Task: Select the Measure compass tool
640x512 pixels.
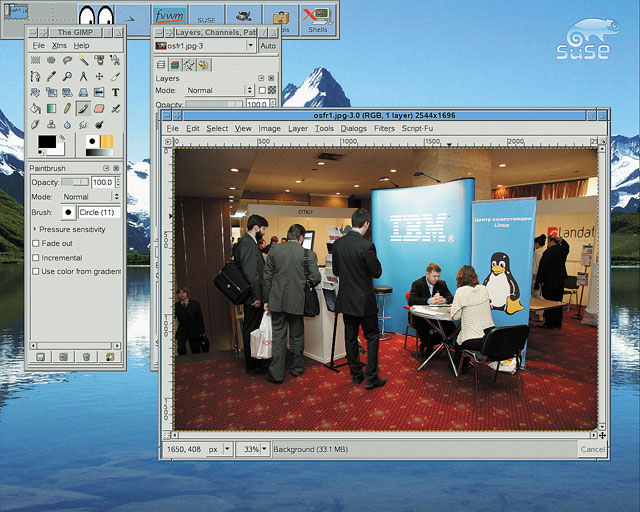Action: pos(83,76)
